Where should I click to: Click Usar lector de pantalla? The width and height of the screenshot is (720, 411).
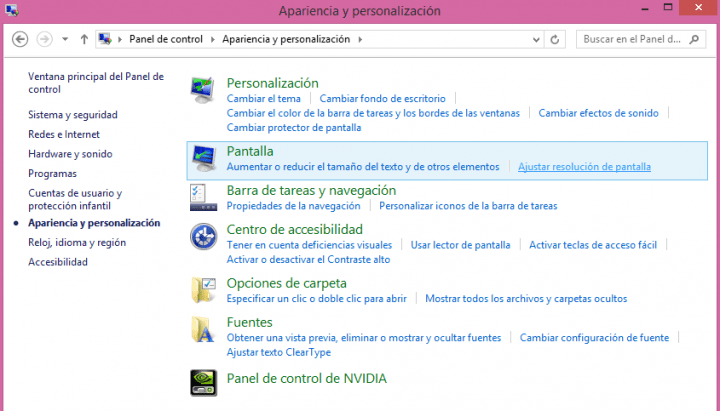[461, 245]
